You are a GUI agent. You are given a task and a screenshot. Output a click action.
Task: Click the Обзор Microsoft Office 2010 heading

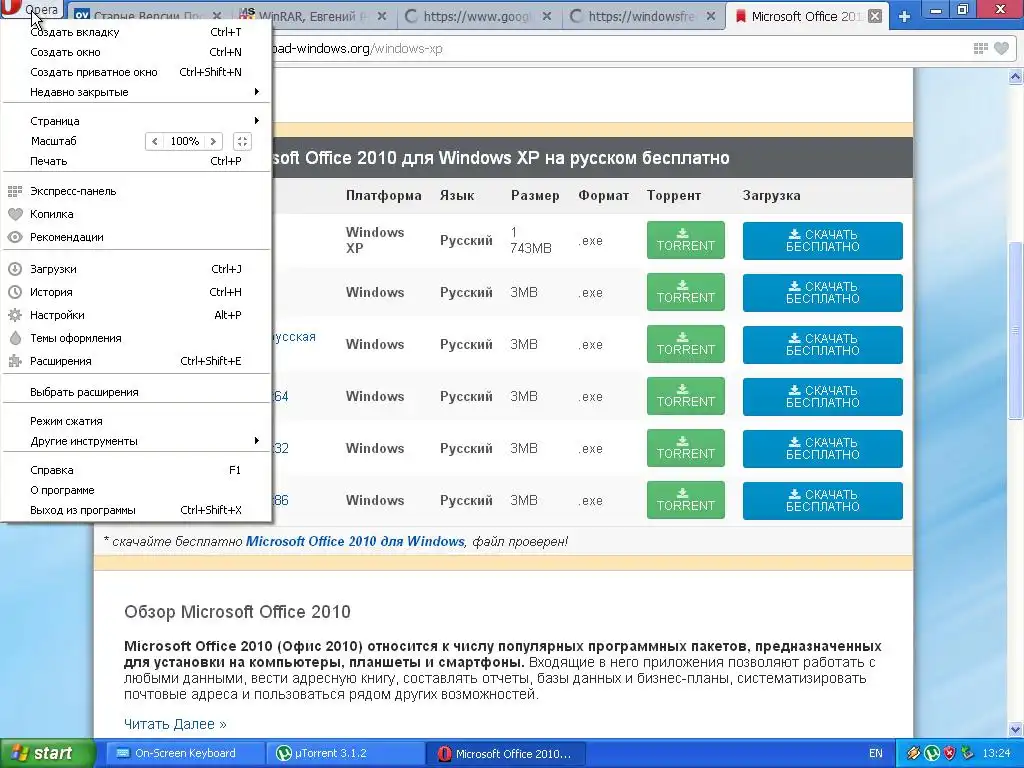click(237, 612)
